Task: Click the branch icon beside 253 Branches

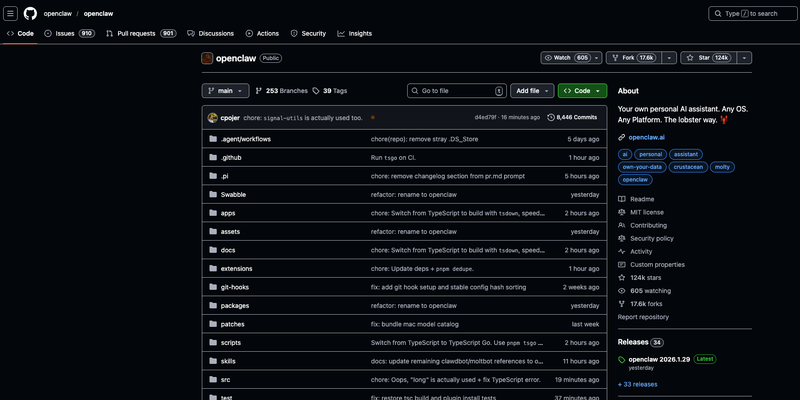Action: point(259,91)
